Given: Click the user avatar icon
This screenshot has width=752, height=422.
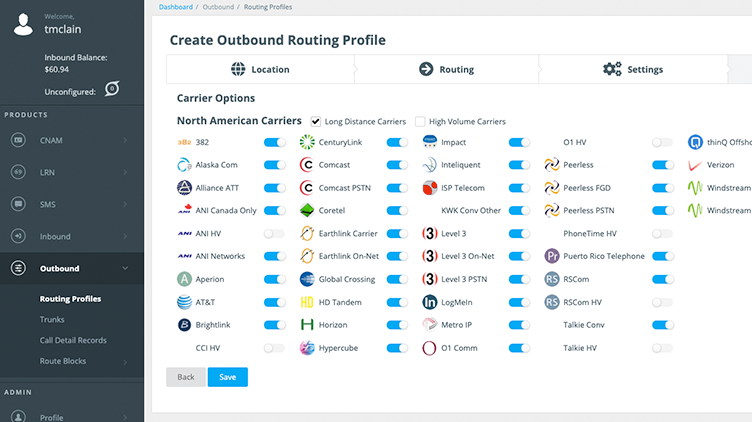Looking at the screenshot, I should click(x=23, y=23).
